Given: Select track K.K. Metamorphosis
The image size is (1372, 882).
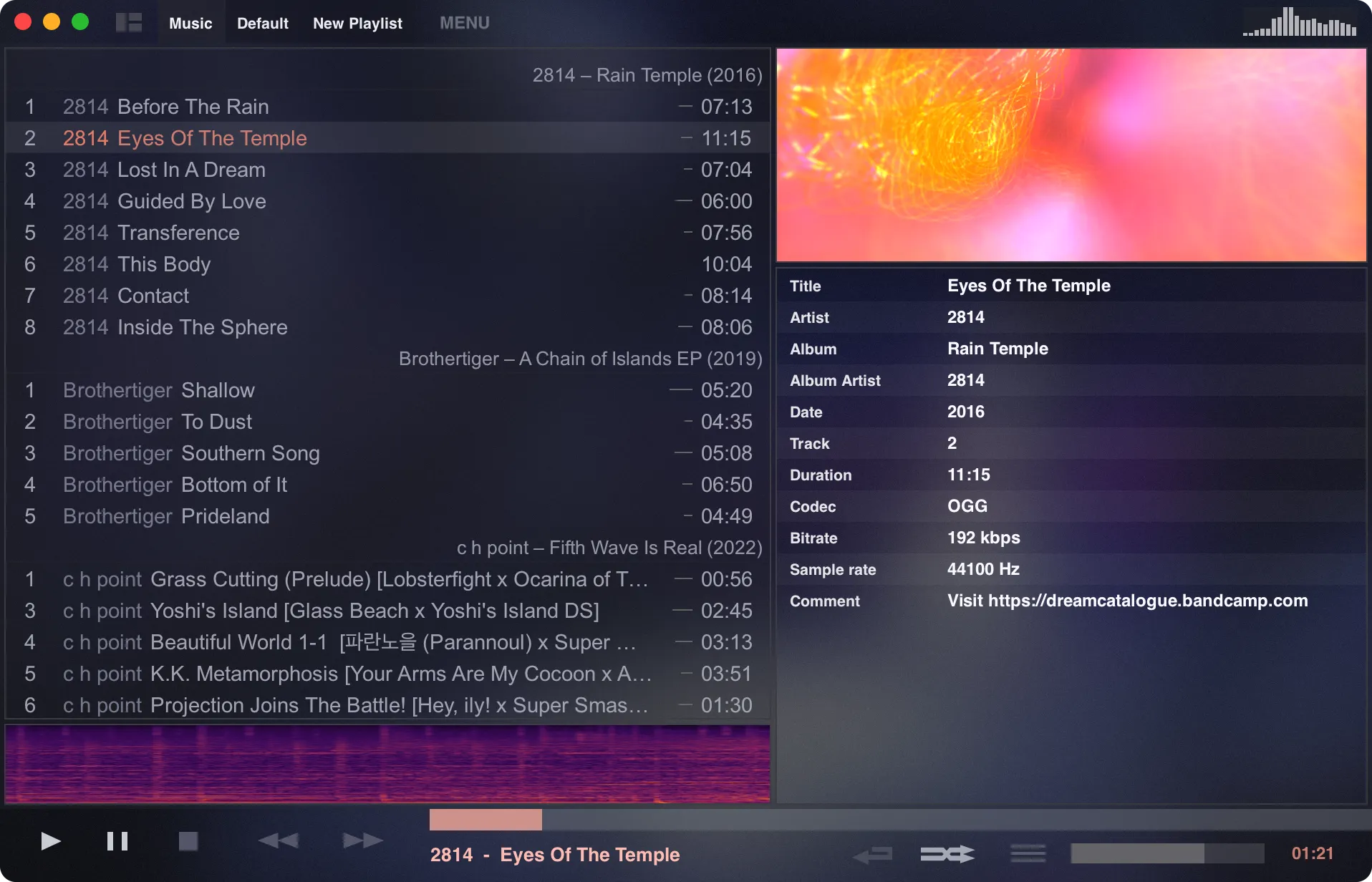Looking at the screenshot, I should pos(387,674).
